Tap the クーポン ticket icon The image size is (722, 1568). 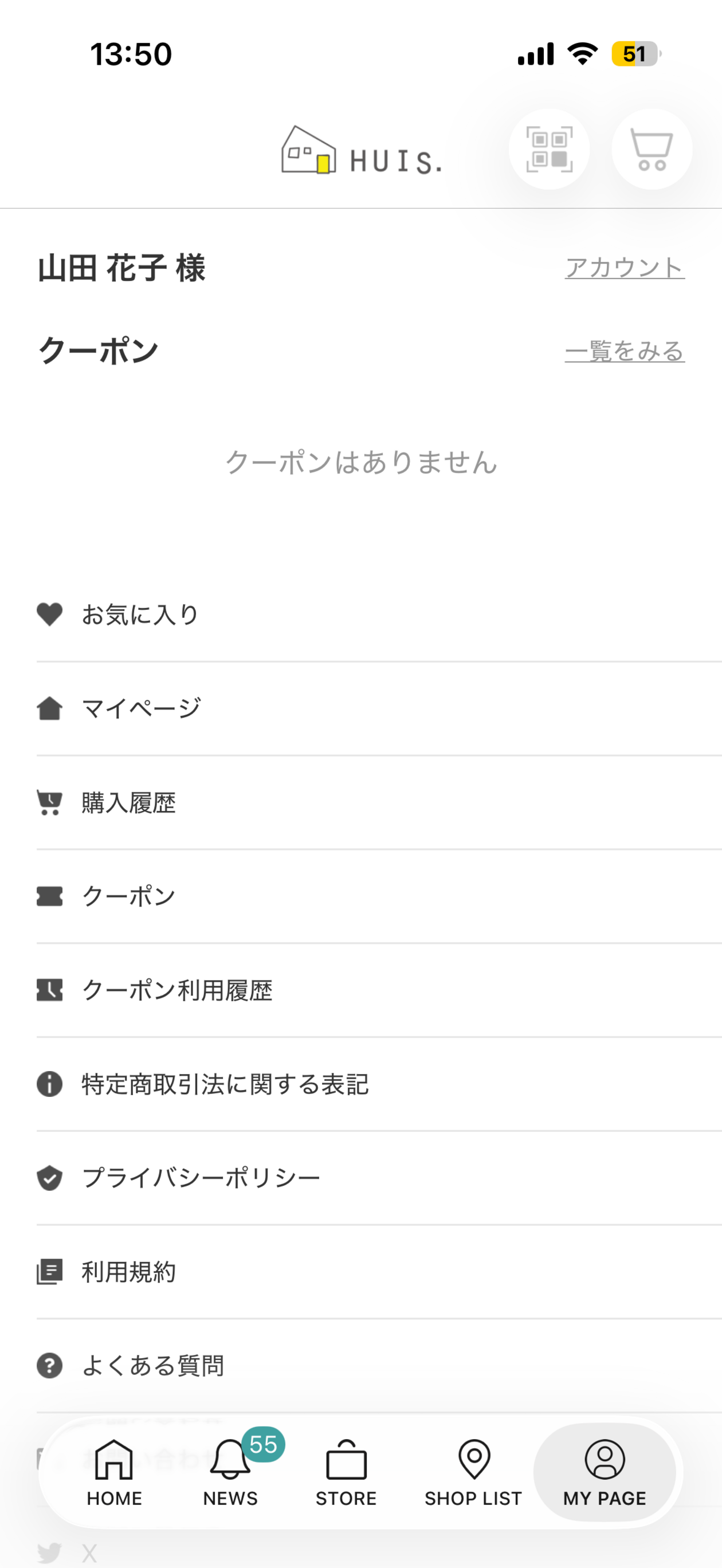pyautogui.click(x=49, y=896)
